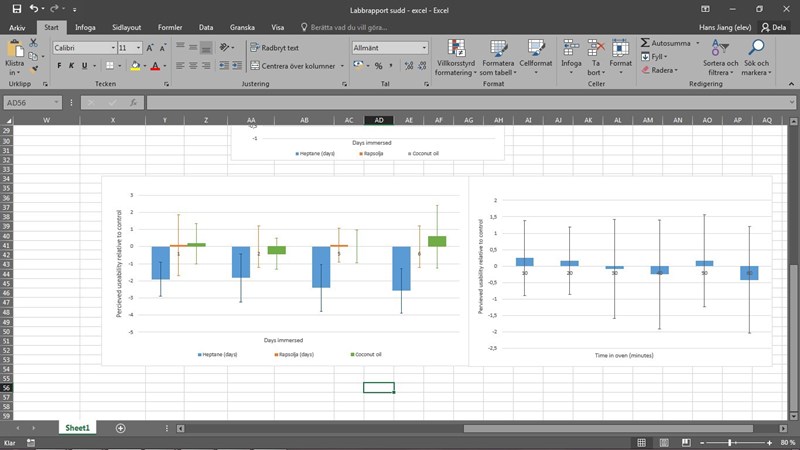Add a new sheet with plus button
This screenshot has height=450, width=800.
click(x=121, y=428)
